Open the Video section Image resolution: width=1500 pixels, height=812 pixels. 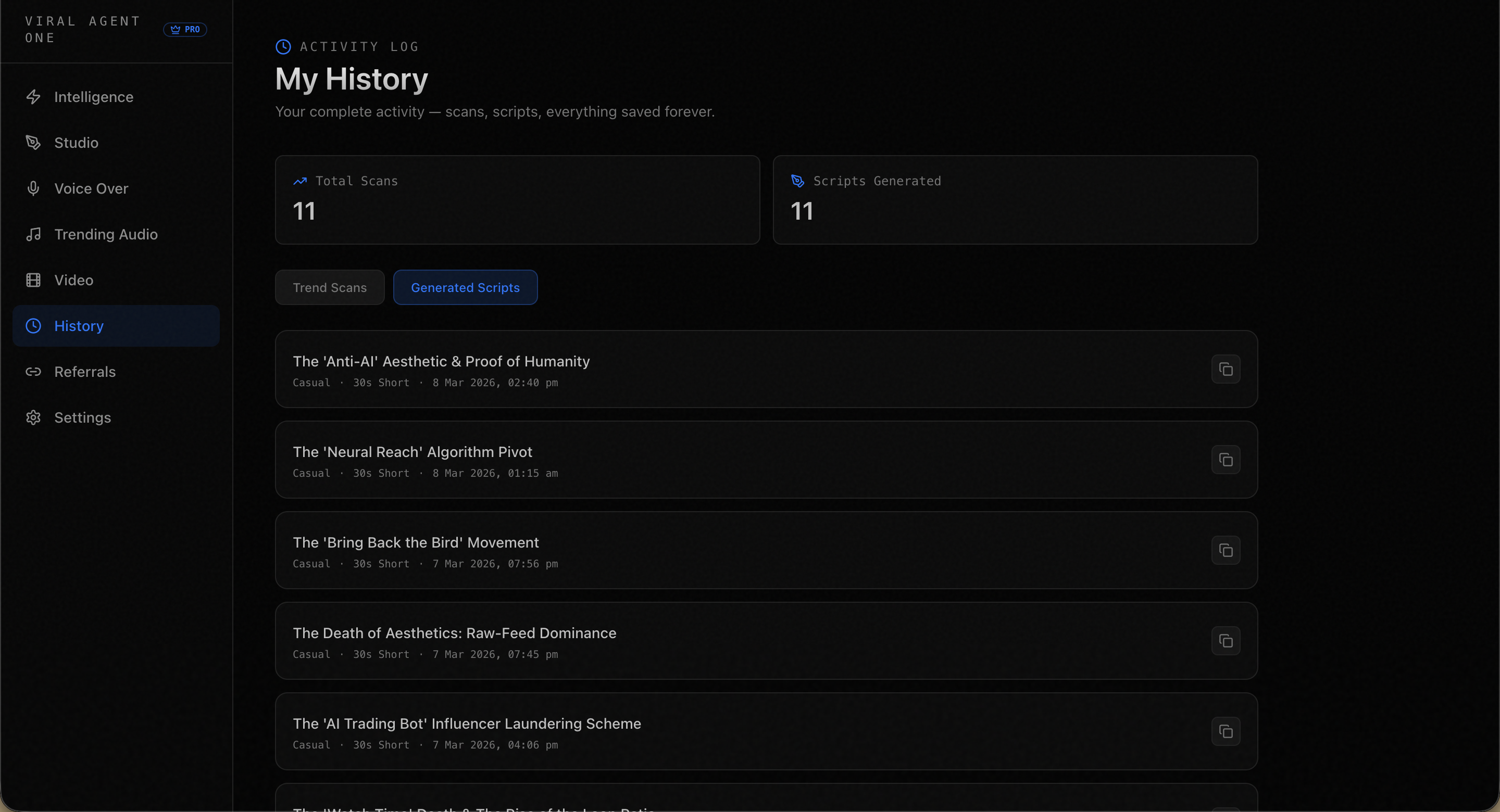[x=116, y=280]
